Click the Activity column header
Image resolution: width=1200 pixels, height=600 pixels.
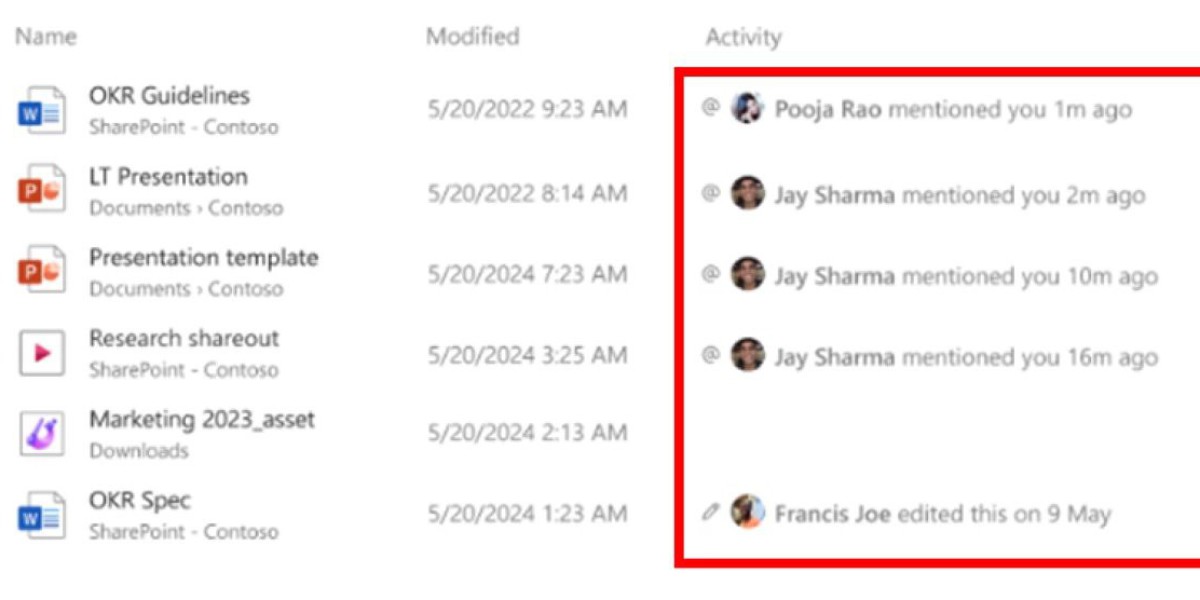click(743, 38)
